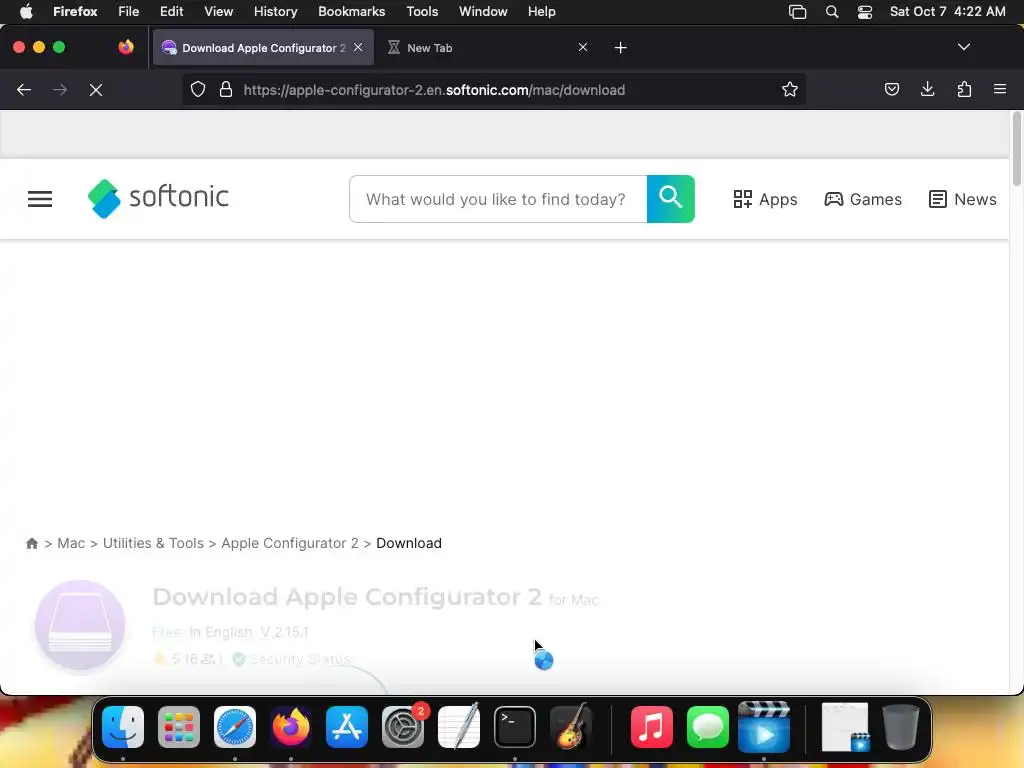The height and width of the screenshot is (768, 1024).
Task: Open Safari from the dock
Action: click(x=235, y=727)
